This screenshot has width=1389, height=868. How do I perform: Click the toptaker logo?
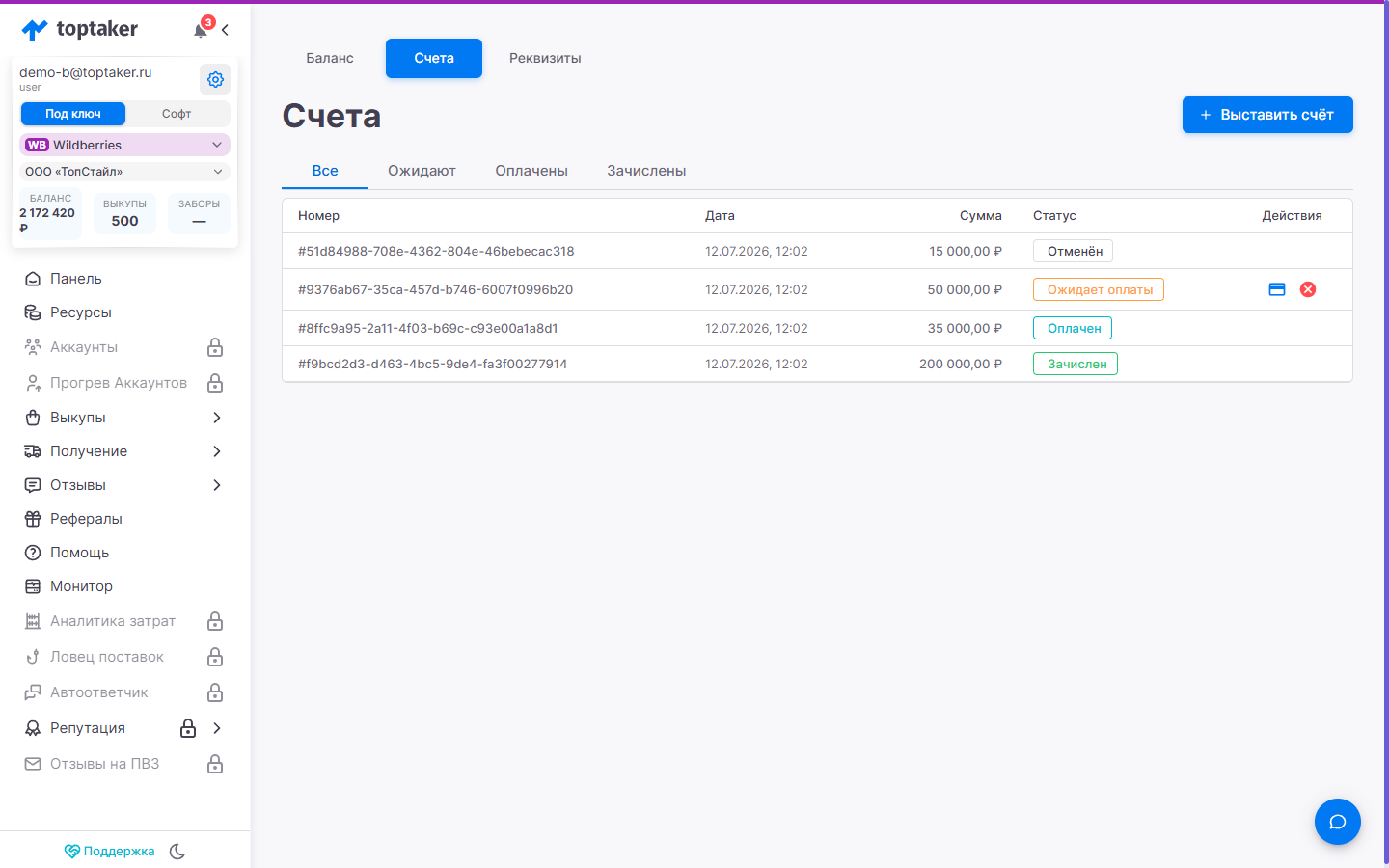(80, 29)
